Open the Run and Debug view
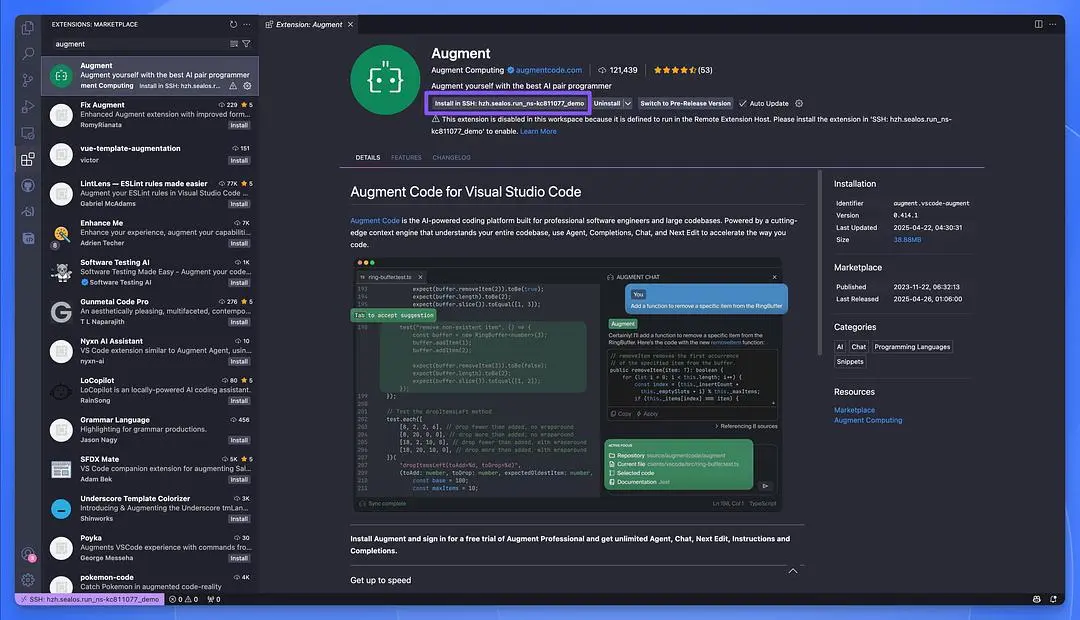The width and height of the screenshot is (1080, 620). pos(28,107)
